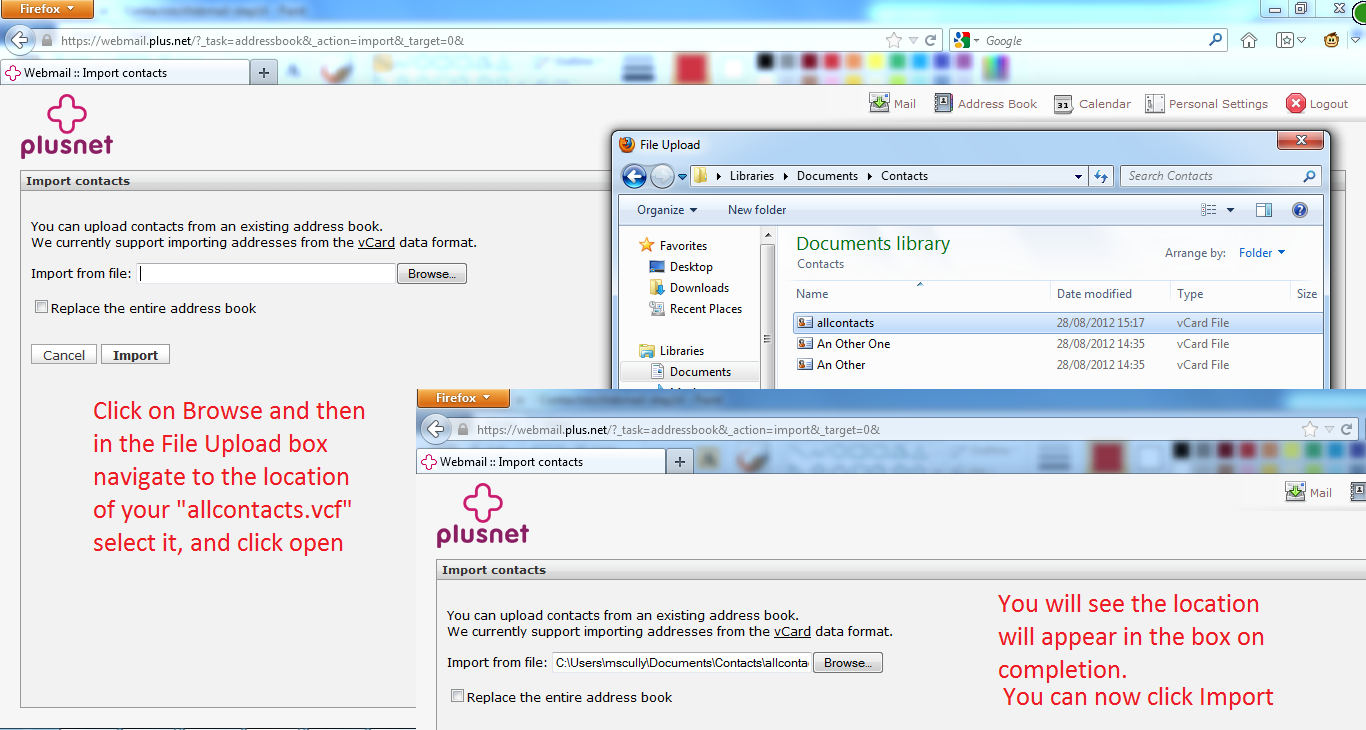1366x730 pixels.
Task: Open Mail in the top webmail window
Action: point(892,103)
